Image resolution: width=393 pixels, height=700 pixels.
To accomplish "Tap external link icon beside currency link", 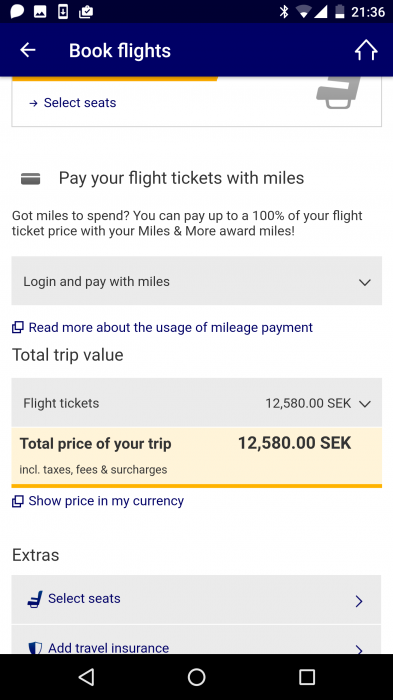I will 17,501.
